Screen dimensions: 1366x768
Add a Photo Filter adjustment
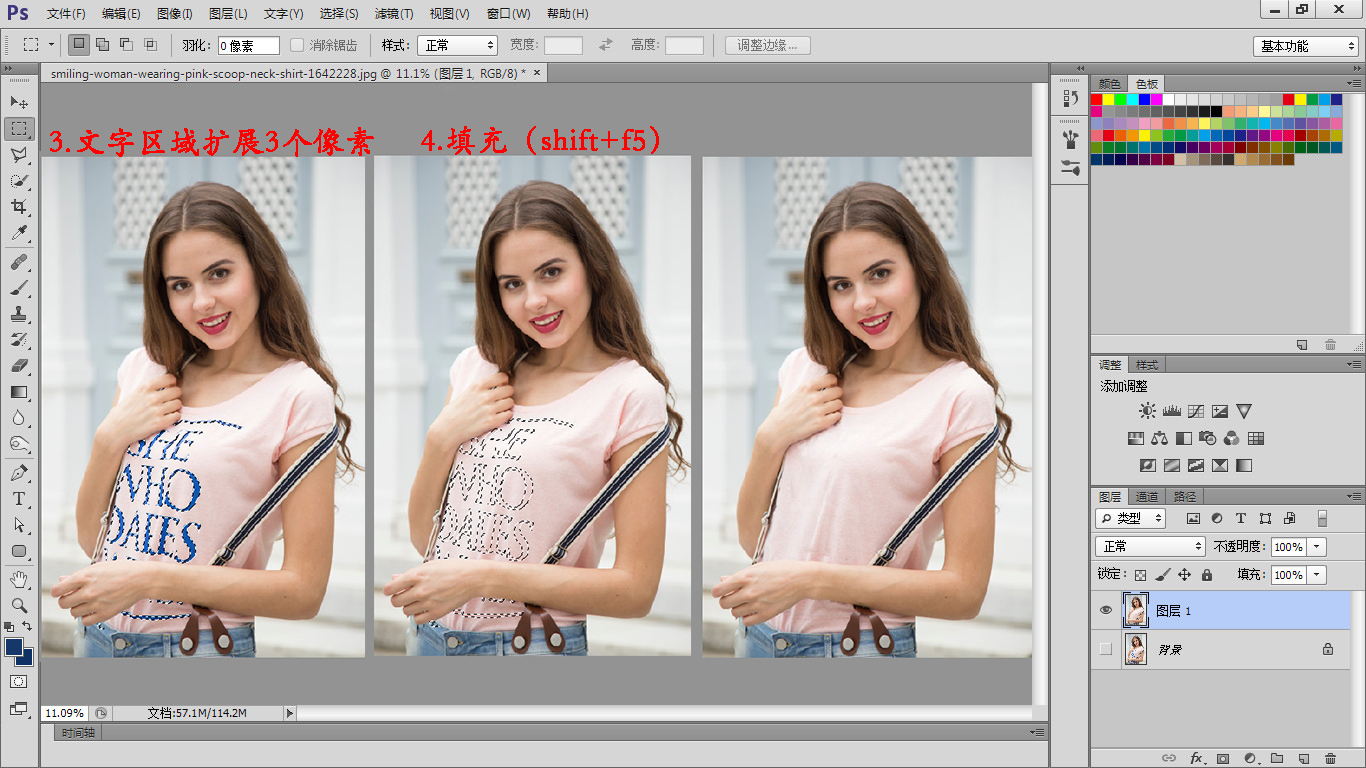[1207, 438]
